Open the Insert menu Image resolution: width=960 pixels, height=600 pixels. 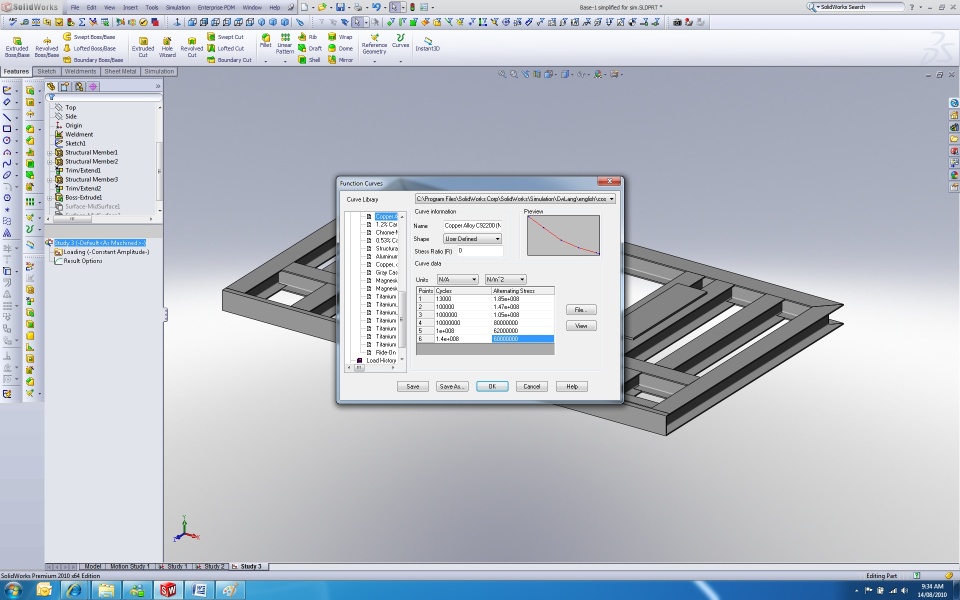(130, 7)
